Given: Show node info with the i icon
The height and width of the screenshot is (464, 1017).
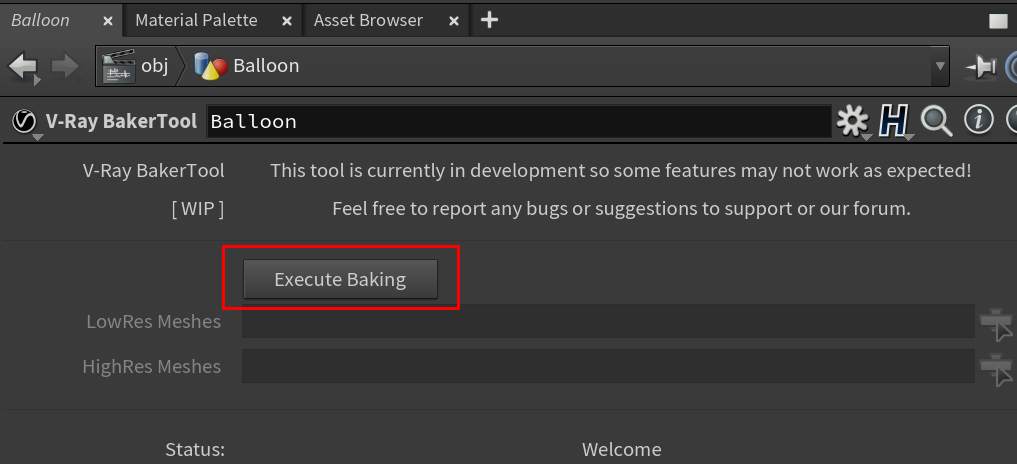Looking at the screenshot, I should 978,121.
